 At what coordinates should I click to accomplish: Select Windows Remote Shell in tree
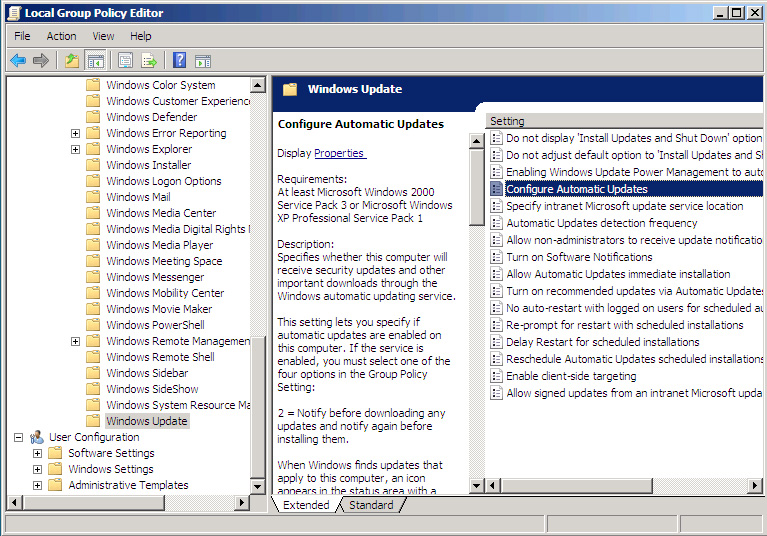(x=160, y=357)
